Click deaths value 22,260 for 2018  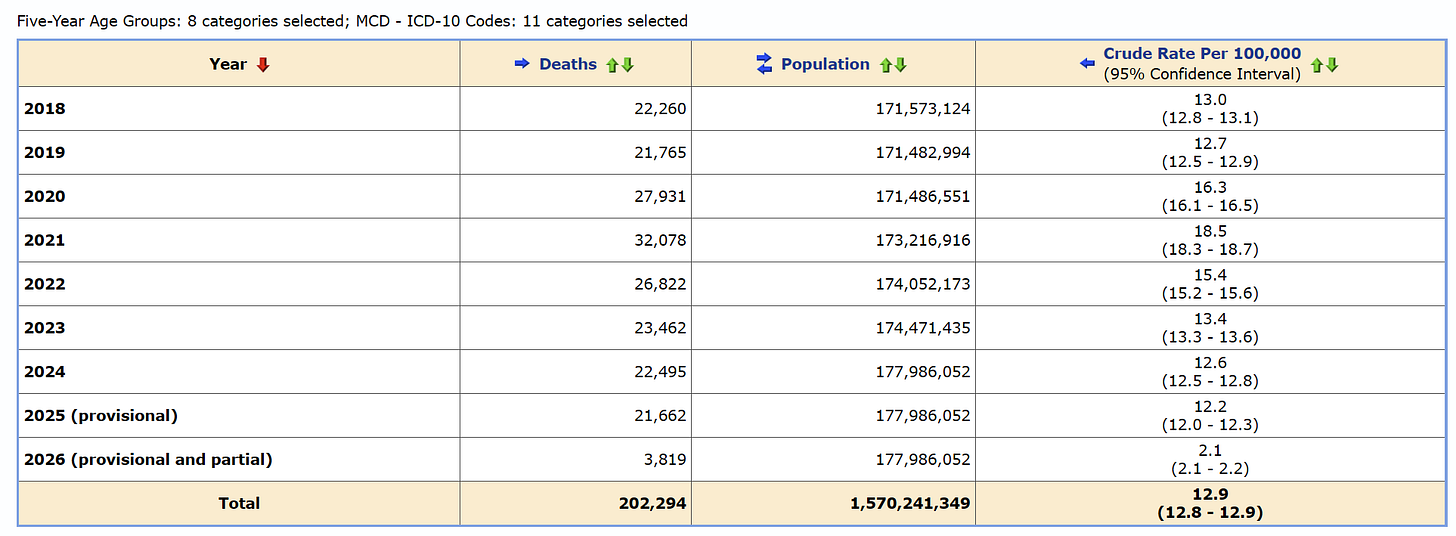click(x=660, y=108)
